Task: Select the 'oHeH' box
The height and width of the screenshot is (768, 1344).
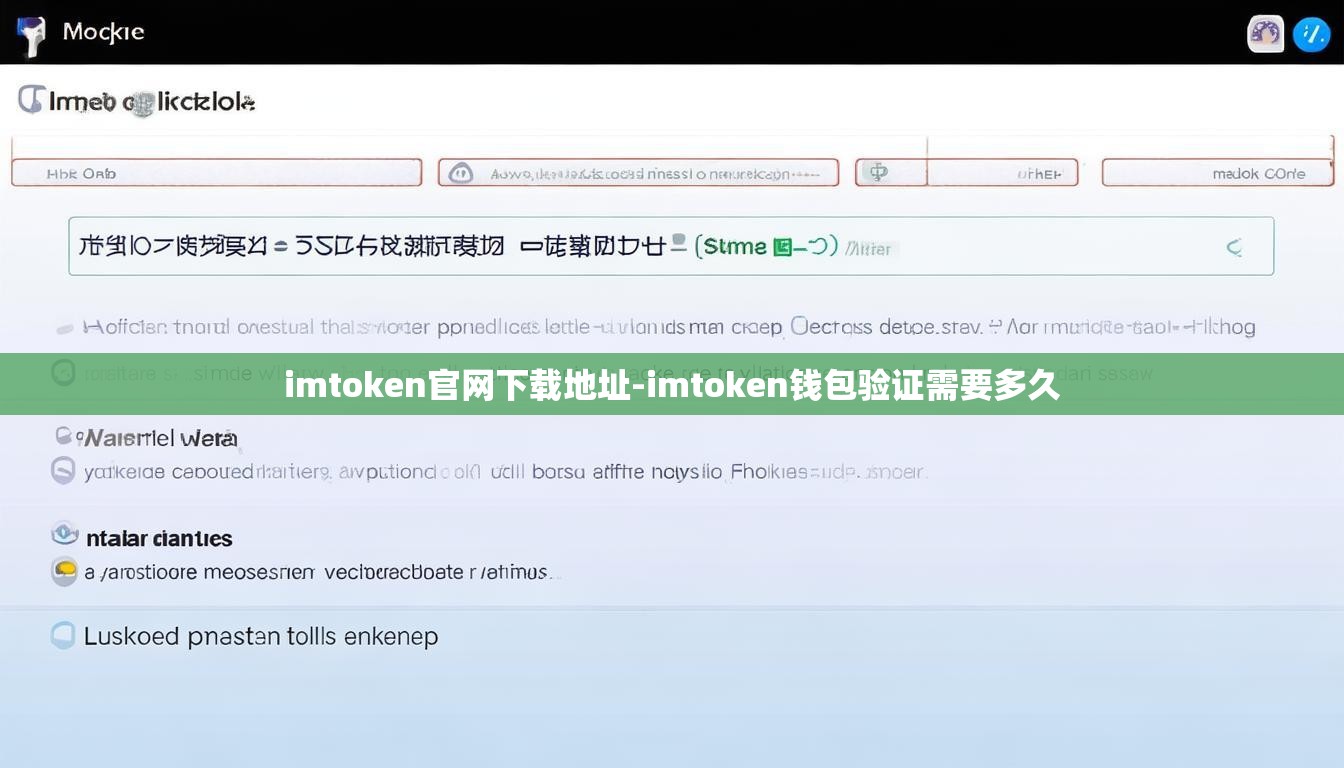Action: pos(1003,173)
